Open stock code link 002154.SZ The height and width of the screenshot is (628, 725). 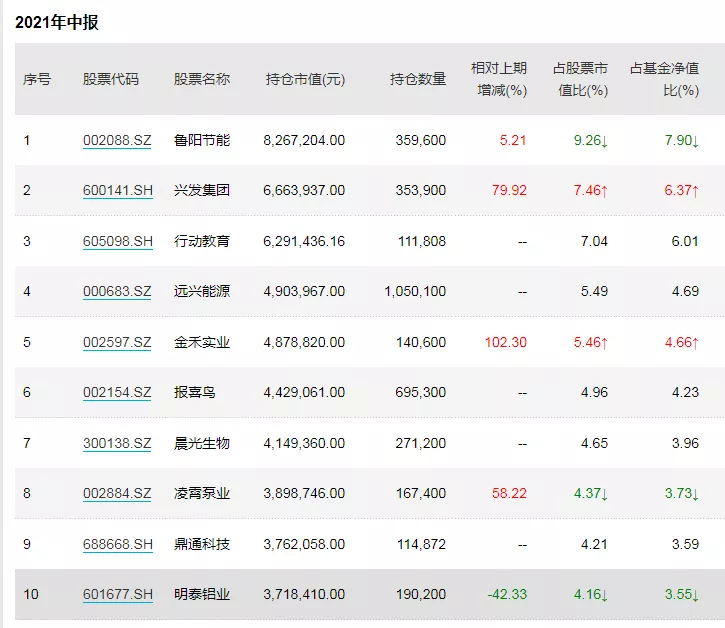(117, 392)
